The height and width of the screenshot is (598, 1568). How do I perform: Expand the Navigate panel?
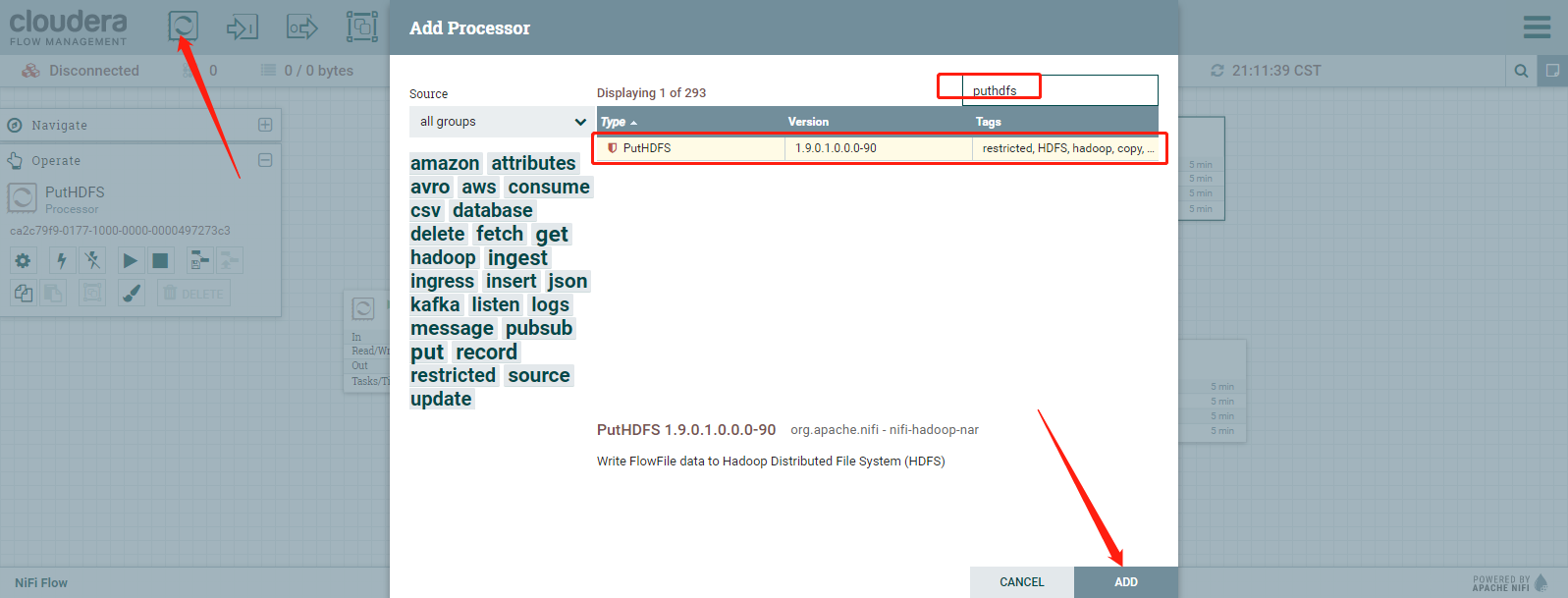(265, 125)
